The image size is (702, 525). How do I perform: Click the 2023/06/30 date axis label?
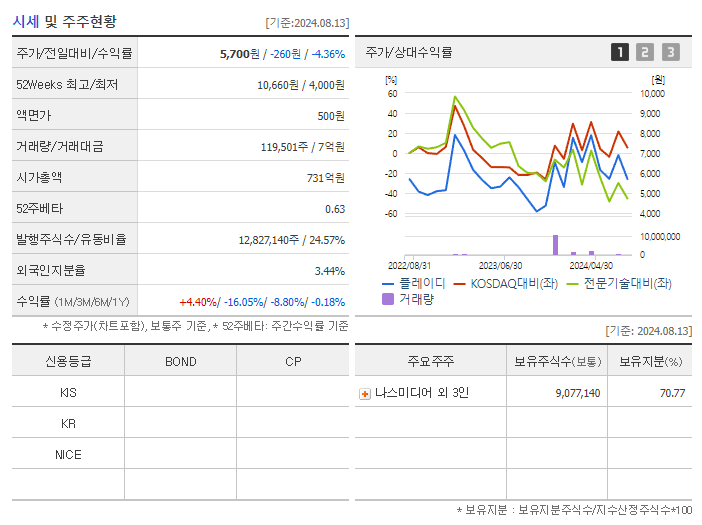pyautogui.click(x=501, y=266)
